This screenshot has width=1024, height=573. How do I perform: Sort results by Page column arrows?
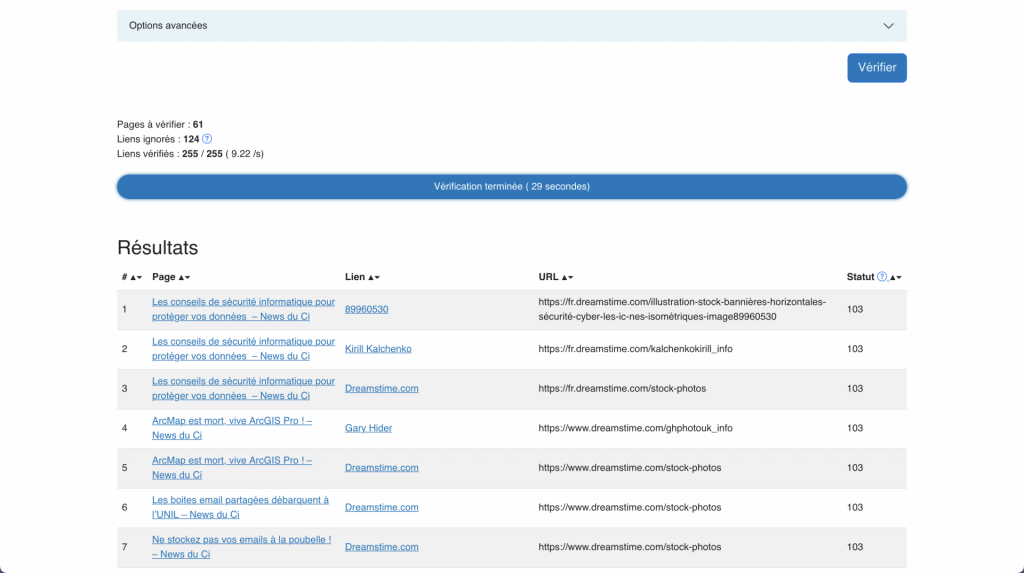[x=184, y=277]
